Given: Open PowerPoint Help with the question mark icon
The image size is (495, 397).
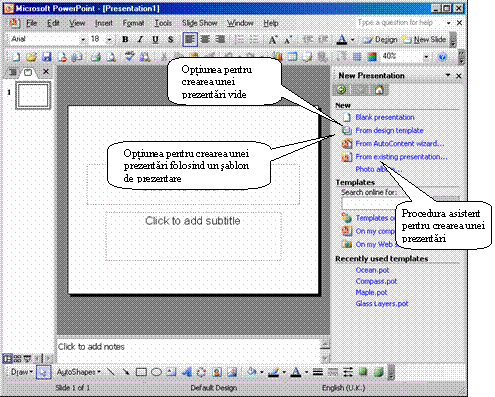Looking at the screenshot, I should click(442, 57).
